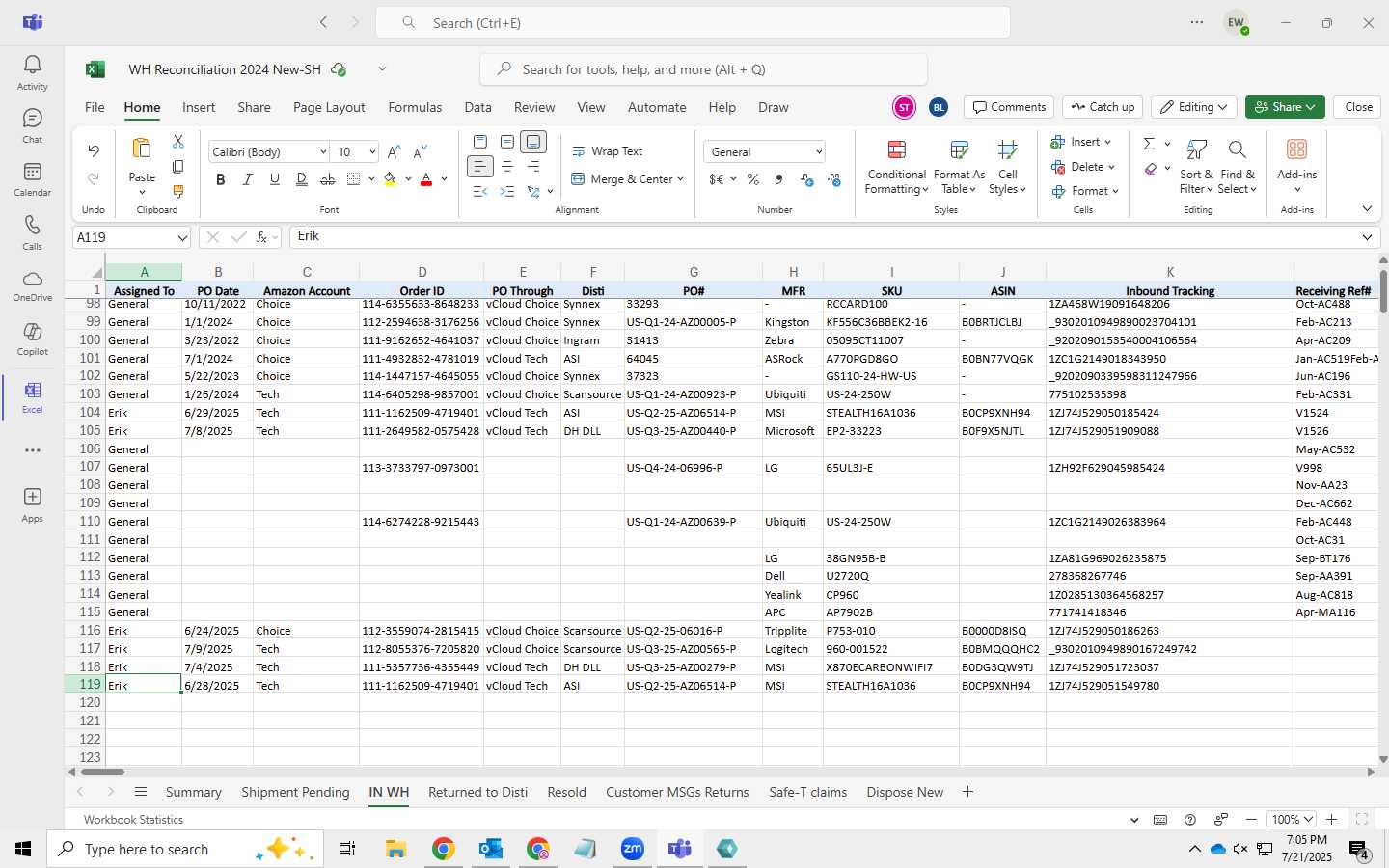Click the Close button next to Share

(x=1358, y=107)
